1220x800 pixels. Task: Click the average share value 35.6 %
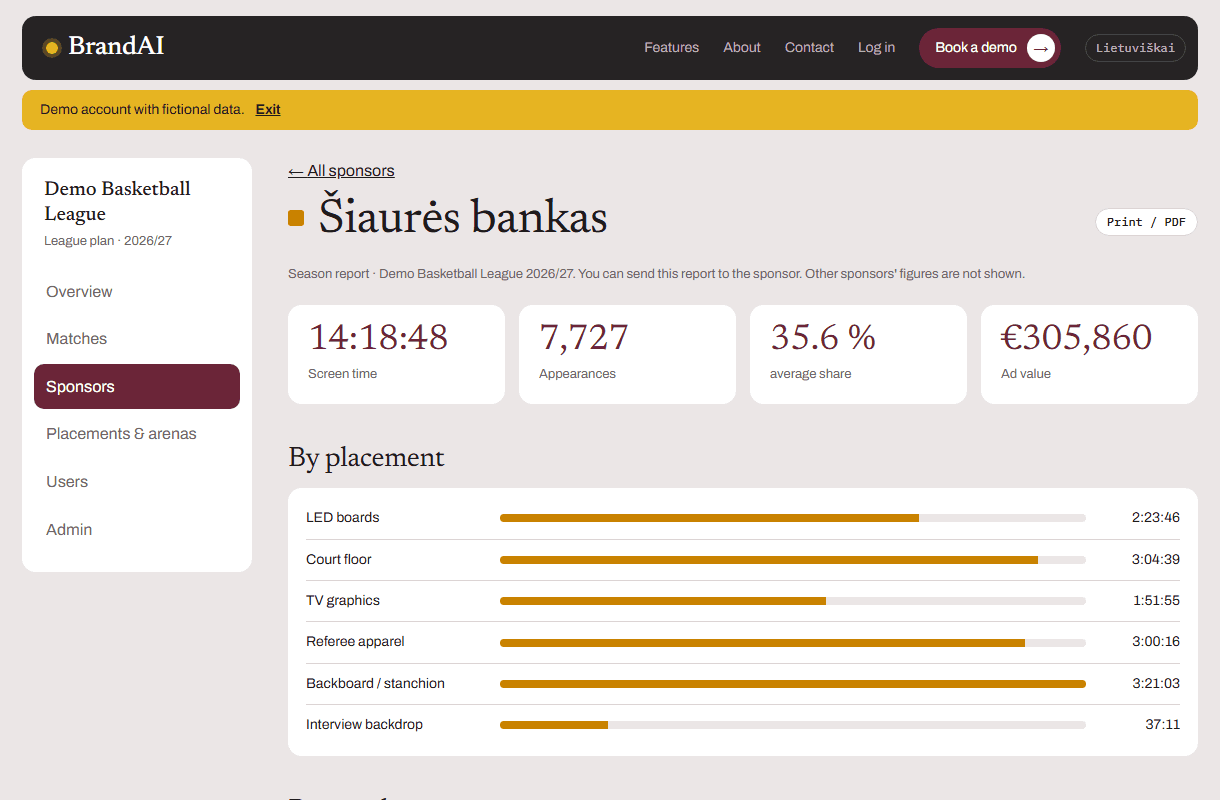pyautogui.click(x=823, y=337)
